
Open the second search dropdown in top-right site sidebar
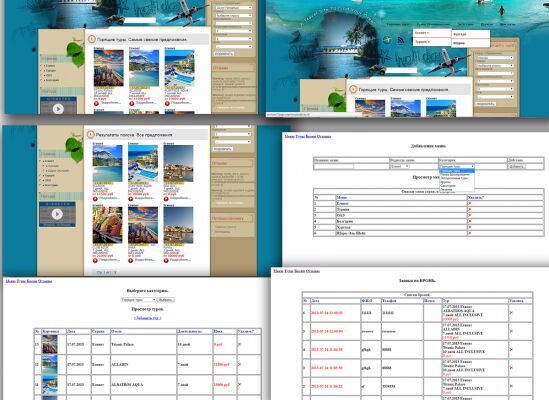[495, 65]
